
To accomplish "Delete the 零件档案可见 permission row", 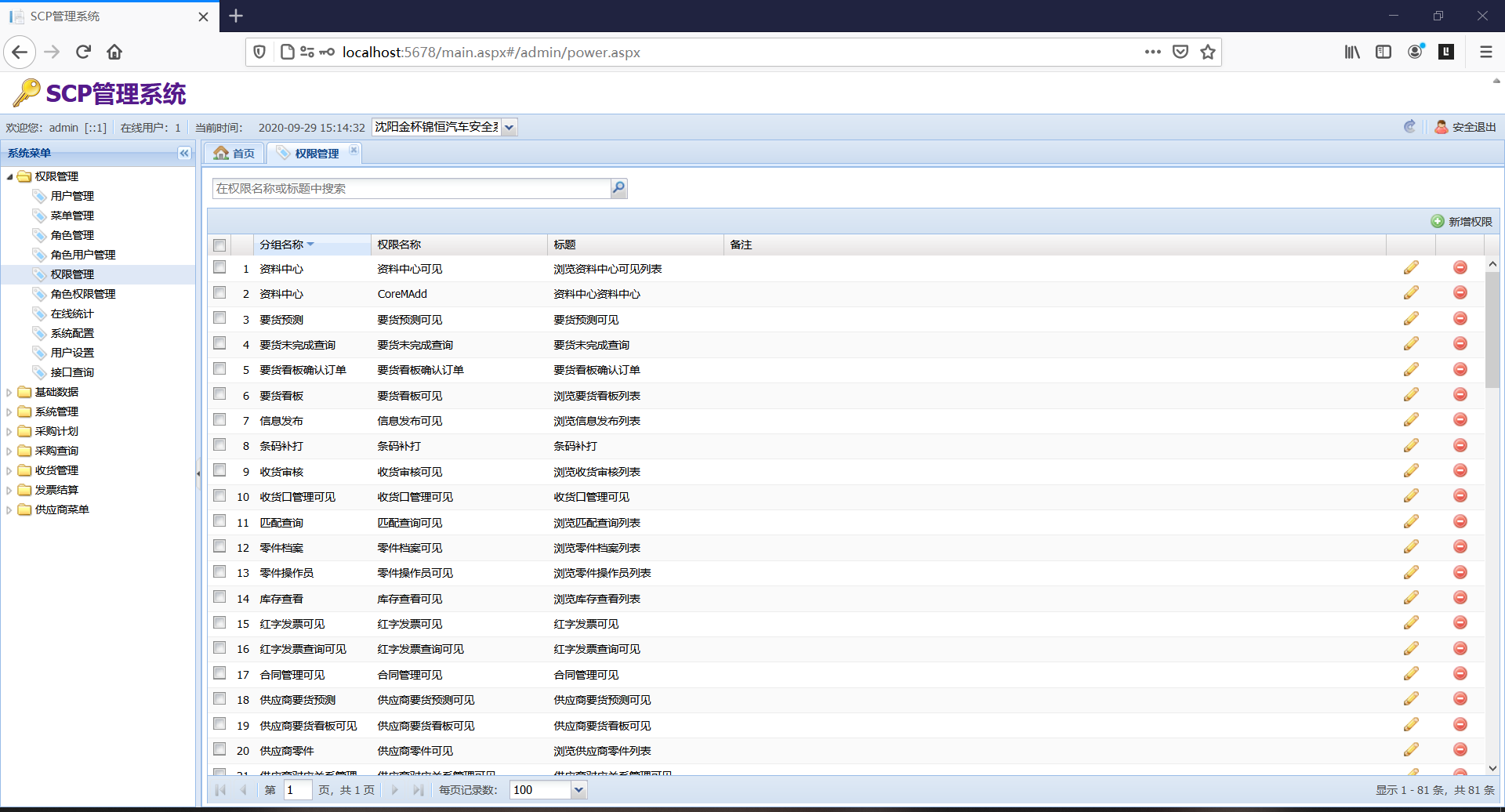I will coord(1460,547).
